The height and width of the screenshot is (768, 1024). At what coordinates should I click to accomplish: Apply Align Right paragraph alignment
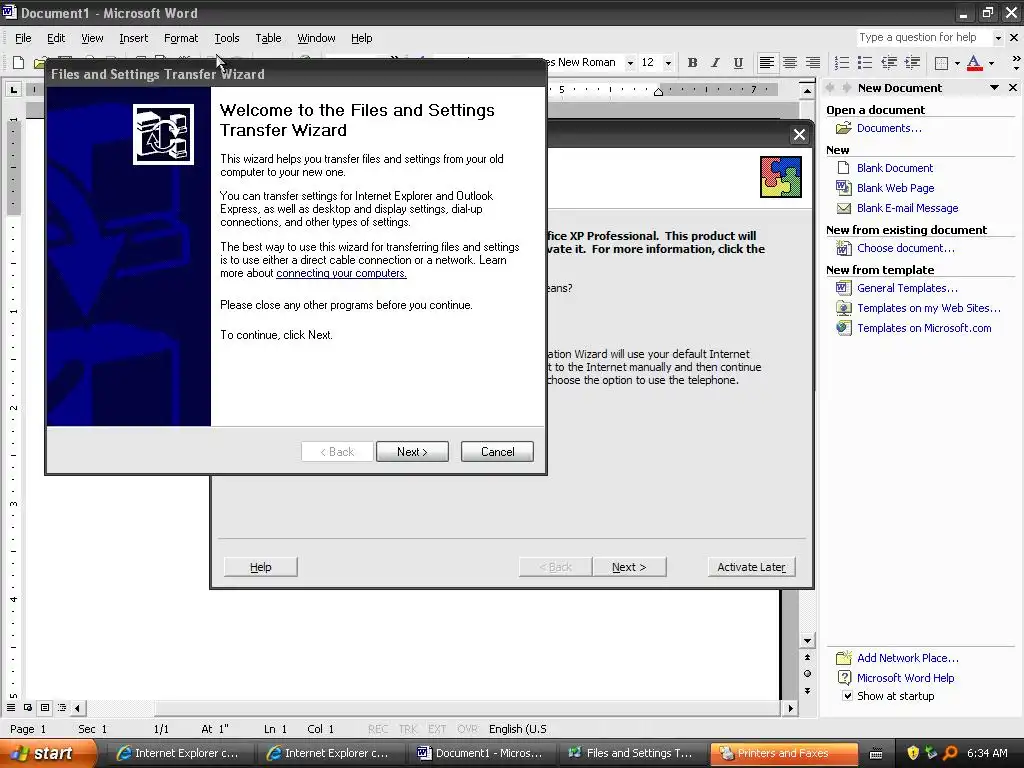pyautogui.click(x=812, y=63)
